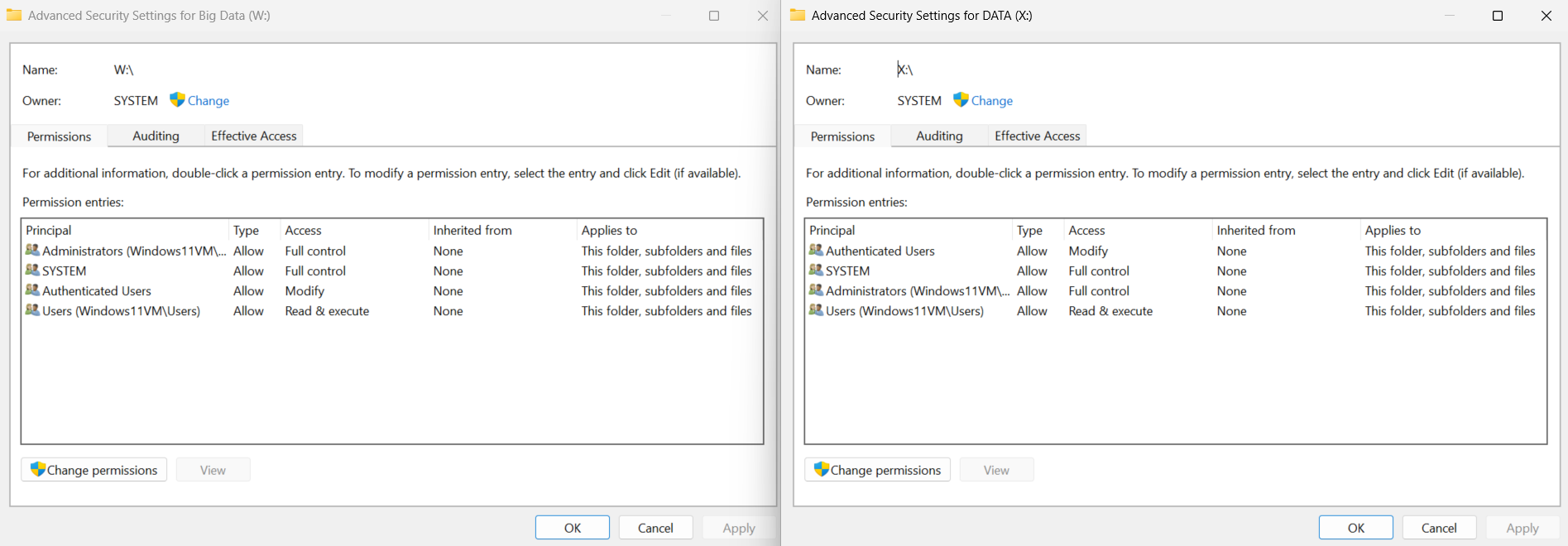
Task: Click Change permissions button in W: window
Action: click(94, 470)
